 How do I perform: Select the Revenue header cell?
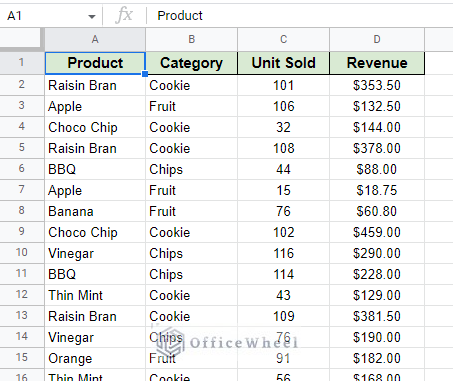tap(377, 63)
